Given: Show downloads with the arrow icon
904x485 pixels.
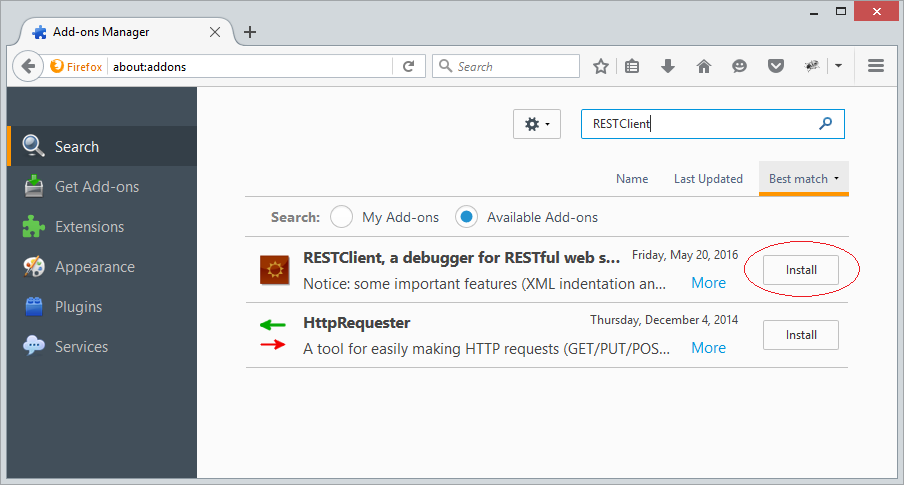Looking at the screenshot, I should pyautogui.click(x=668, y=66).
